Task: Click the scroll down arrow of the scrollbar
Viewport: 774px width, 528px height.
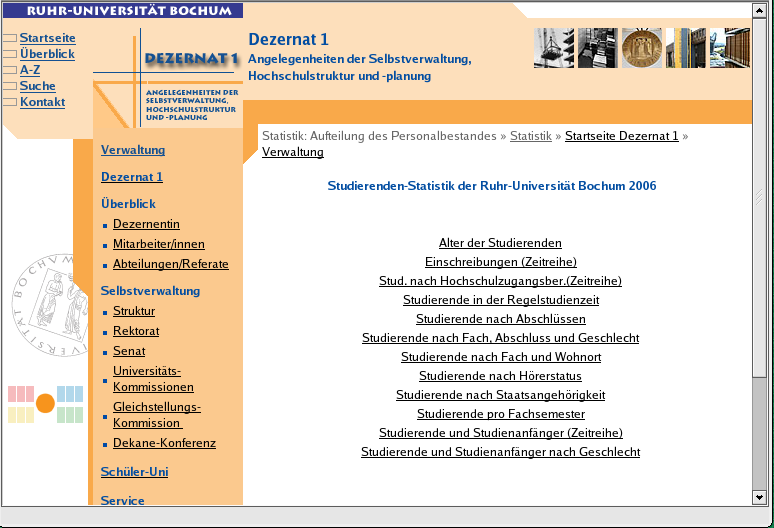Action: (759, 497)
